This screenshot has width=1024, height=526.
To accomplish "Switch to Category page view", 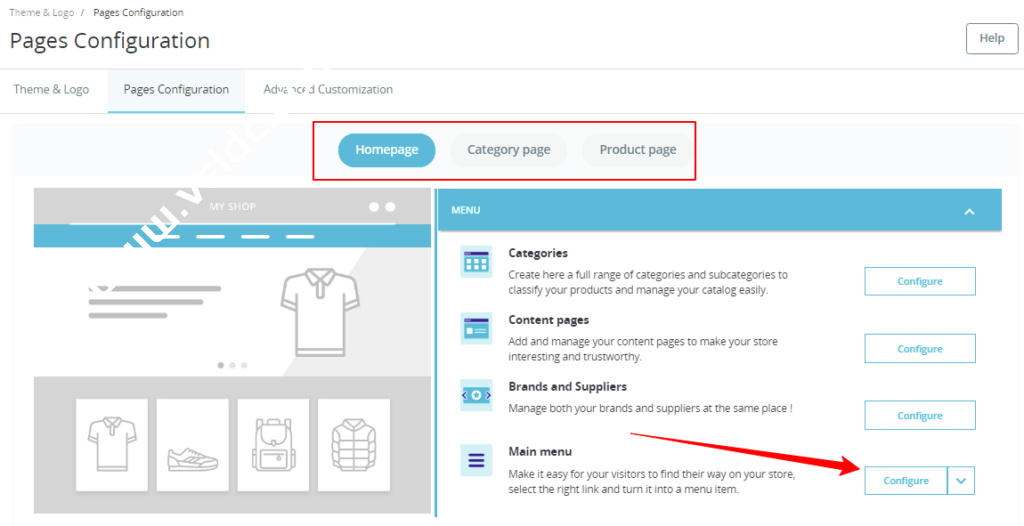I will coord(508,150).
